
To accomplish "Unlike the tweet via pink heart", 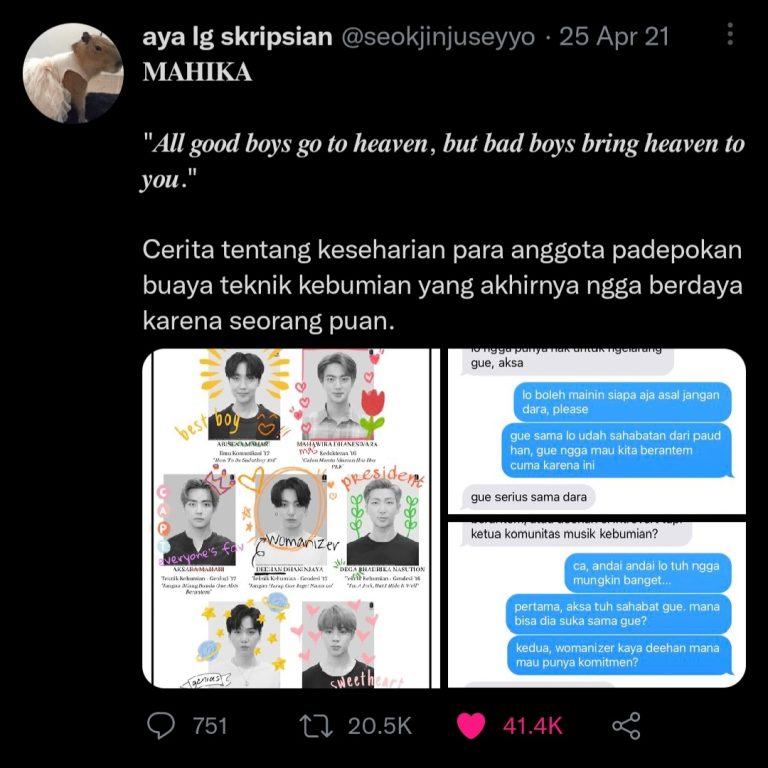I will click(471, 725).
